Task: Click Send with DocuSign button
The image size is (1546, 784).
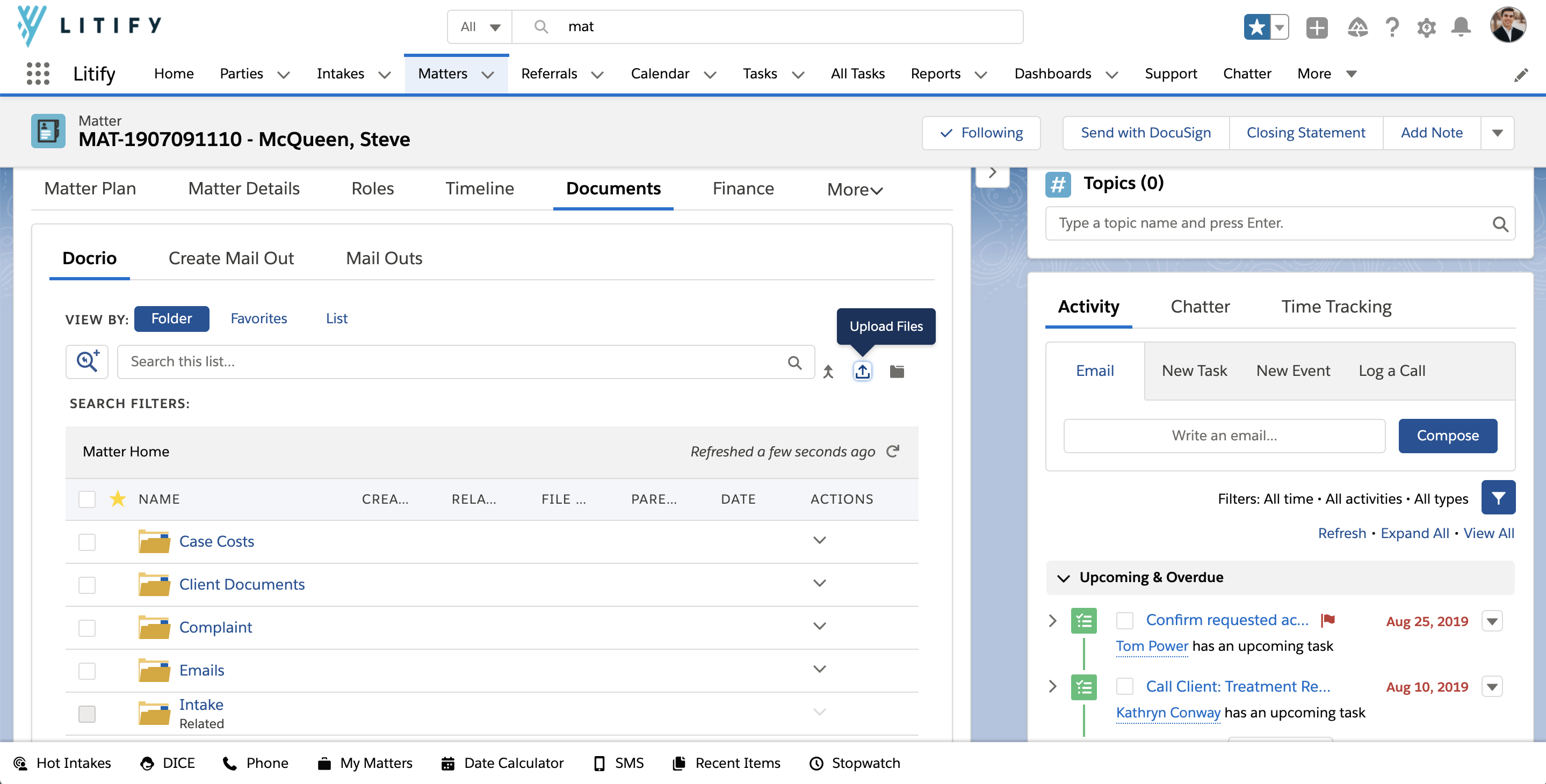Action: tap(1146, 133)
